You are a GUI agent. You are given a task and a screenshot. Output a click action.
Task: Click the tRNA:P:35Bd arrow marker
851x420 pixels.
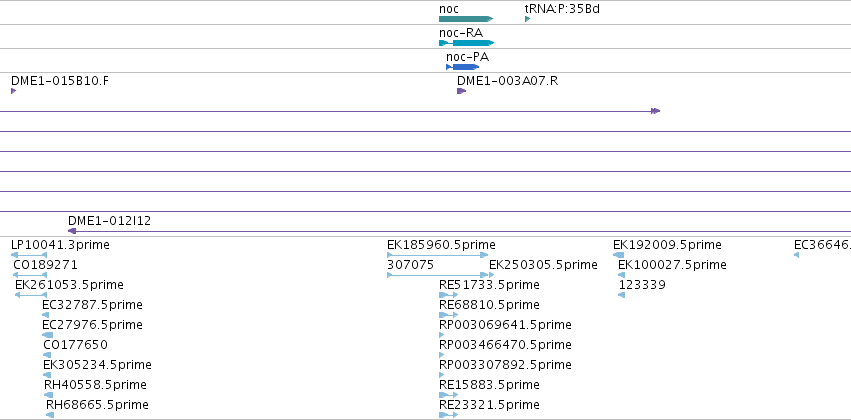pyautogui.click(x=528, y=19)
